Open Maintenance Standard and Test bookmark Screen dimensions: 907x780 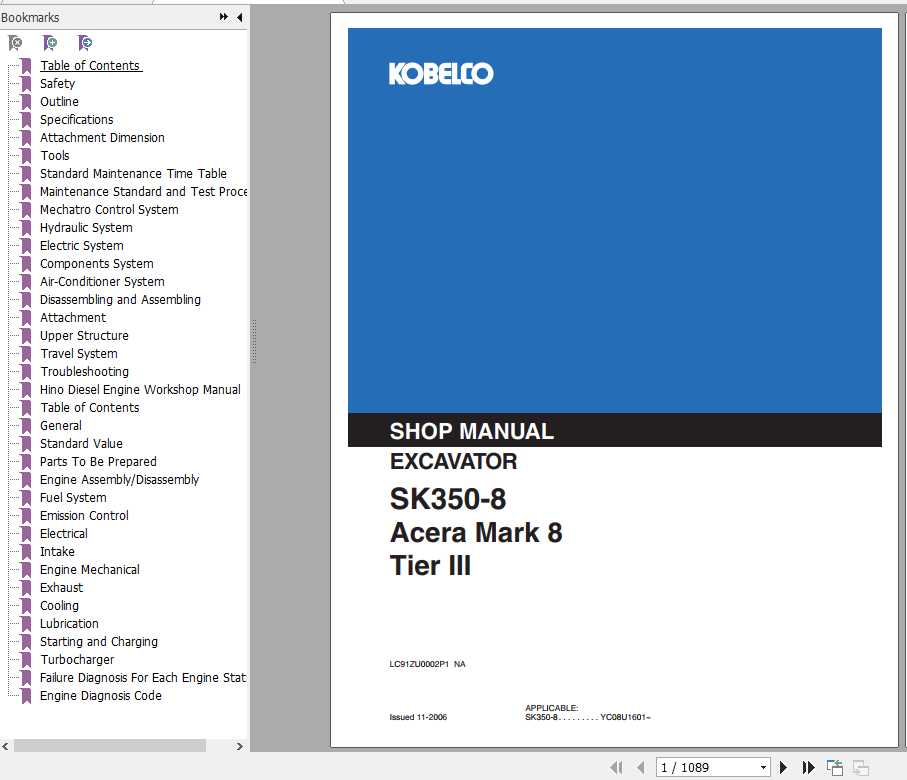click(143, 191)
